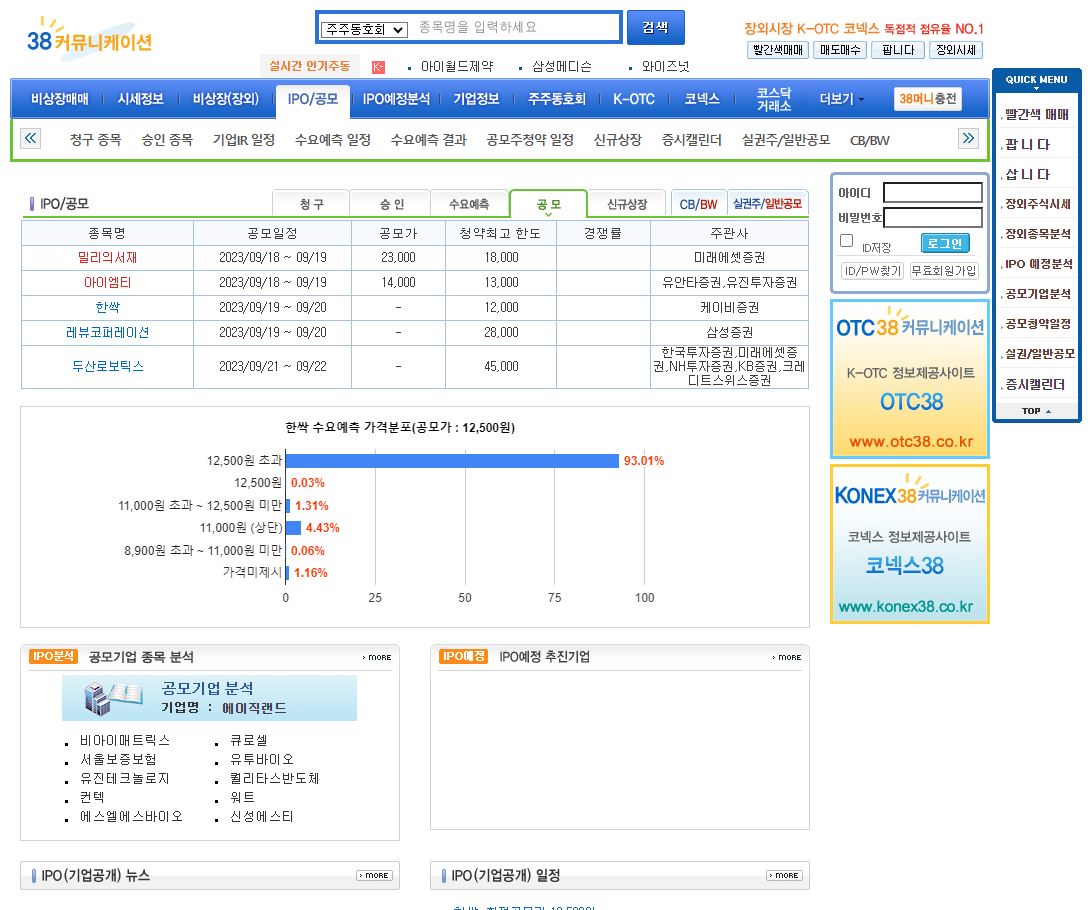The image size is (1092, 910).
Task: Open the 수요예측 결과 submenu
Action: 428,140
